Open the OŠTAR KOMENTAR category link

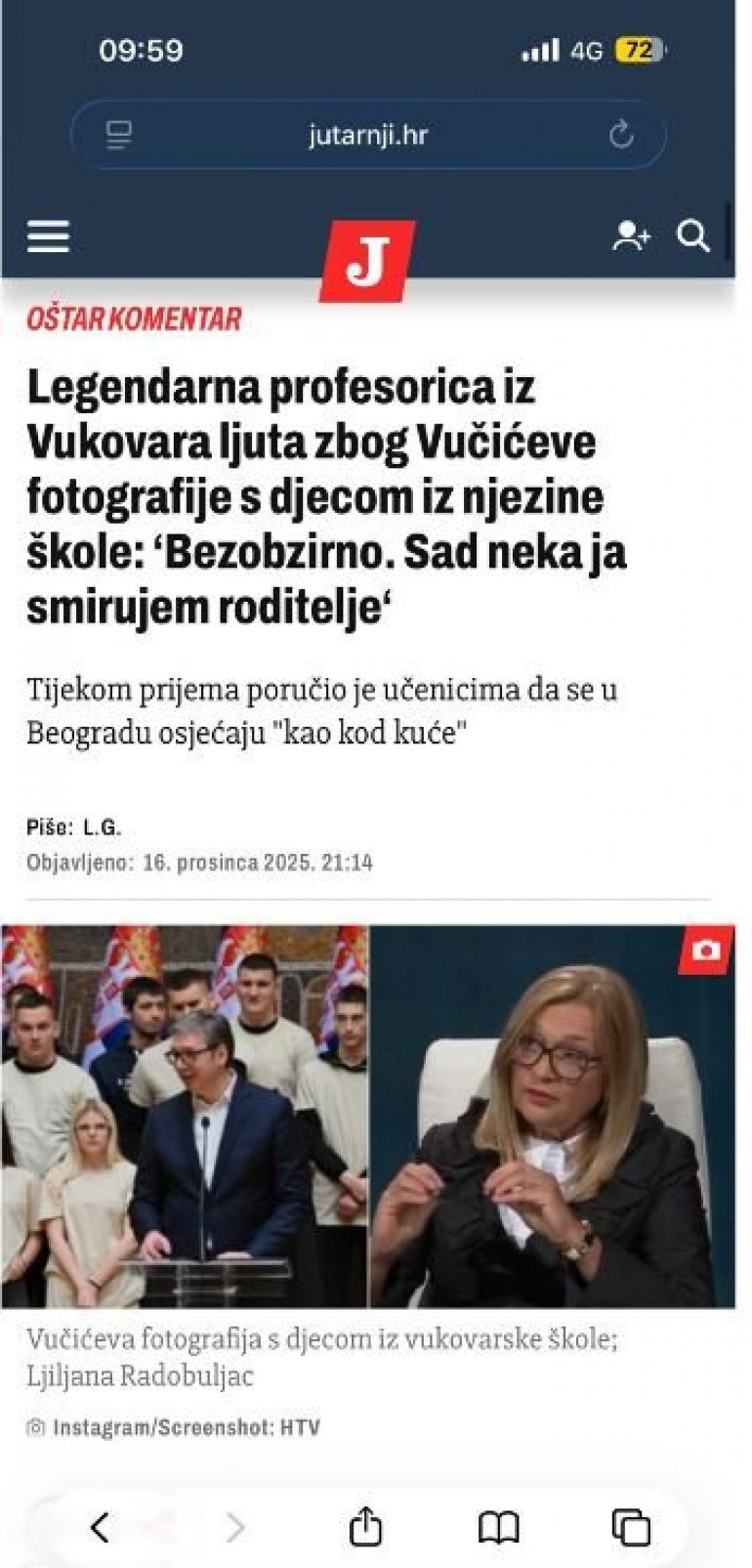(x=134, y=318)
